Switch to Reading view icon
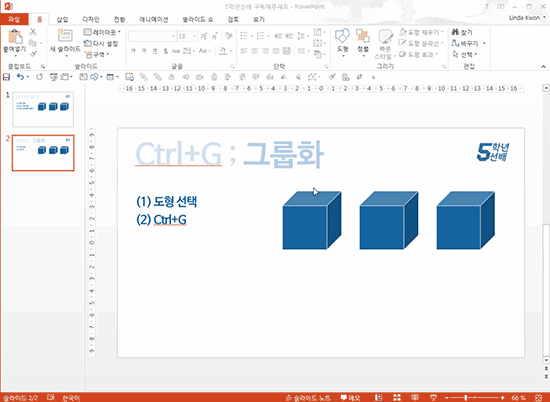The width and height of the screenshot is (550, 402). click(415, 397)
